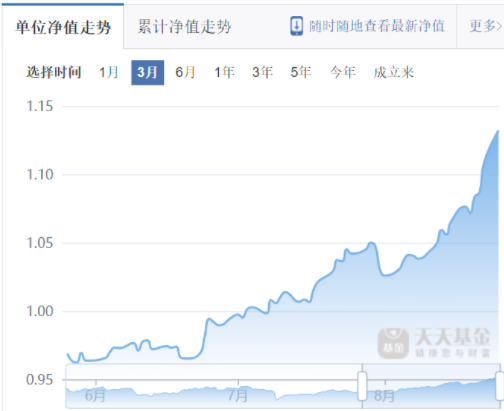Select the 3月 time range
The width and height of the screenshot is (504, 411).
pos(147,72)
